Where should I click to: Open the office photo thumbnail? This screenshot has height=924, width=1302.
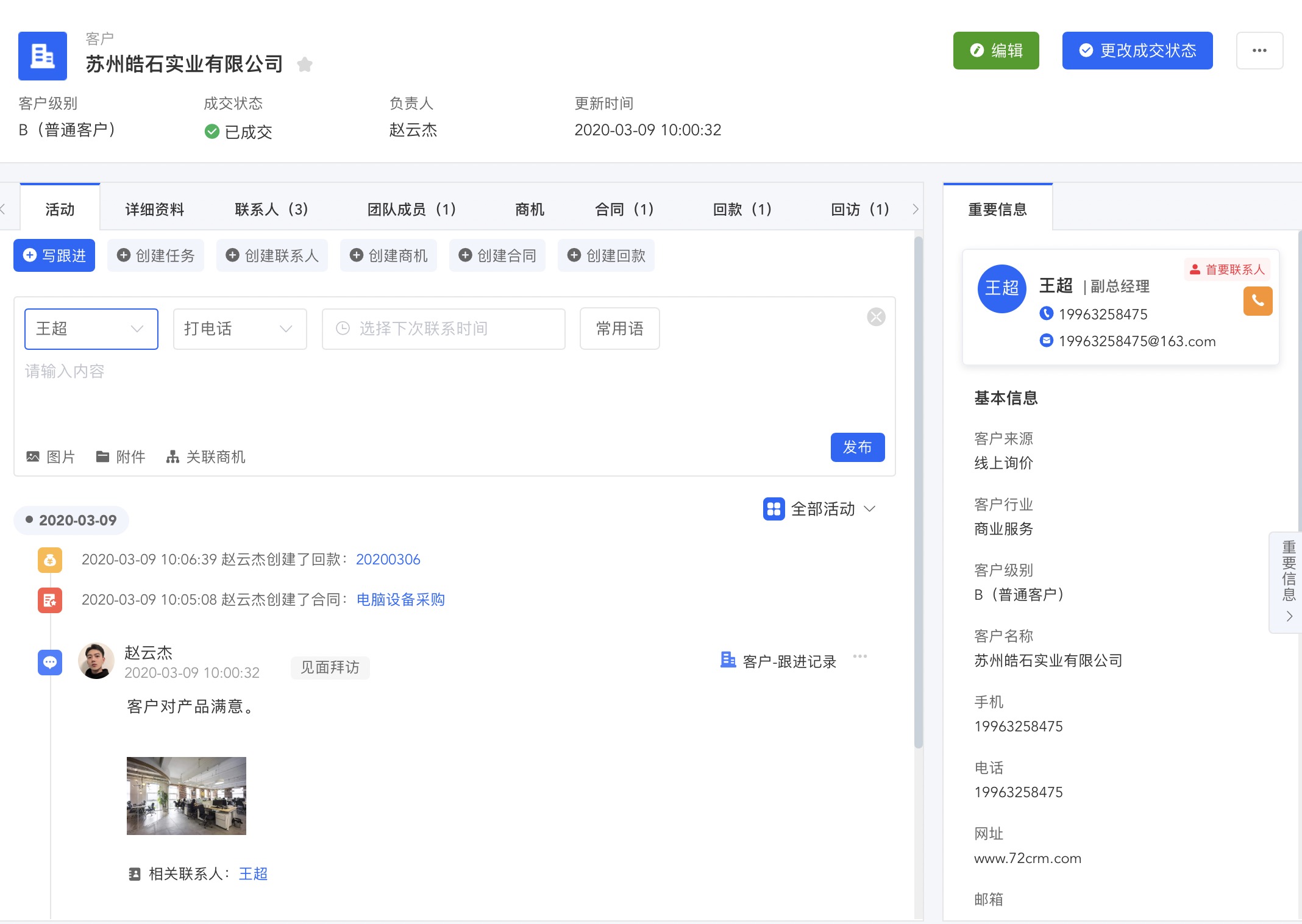coord(187,795)
